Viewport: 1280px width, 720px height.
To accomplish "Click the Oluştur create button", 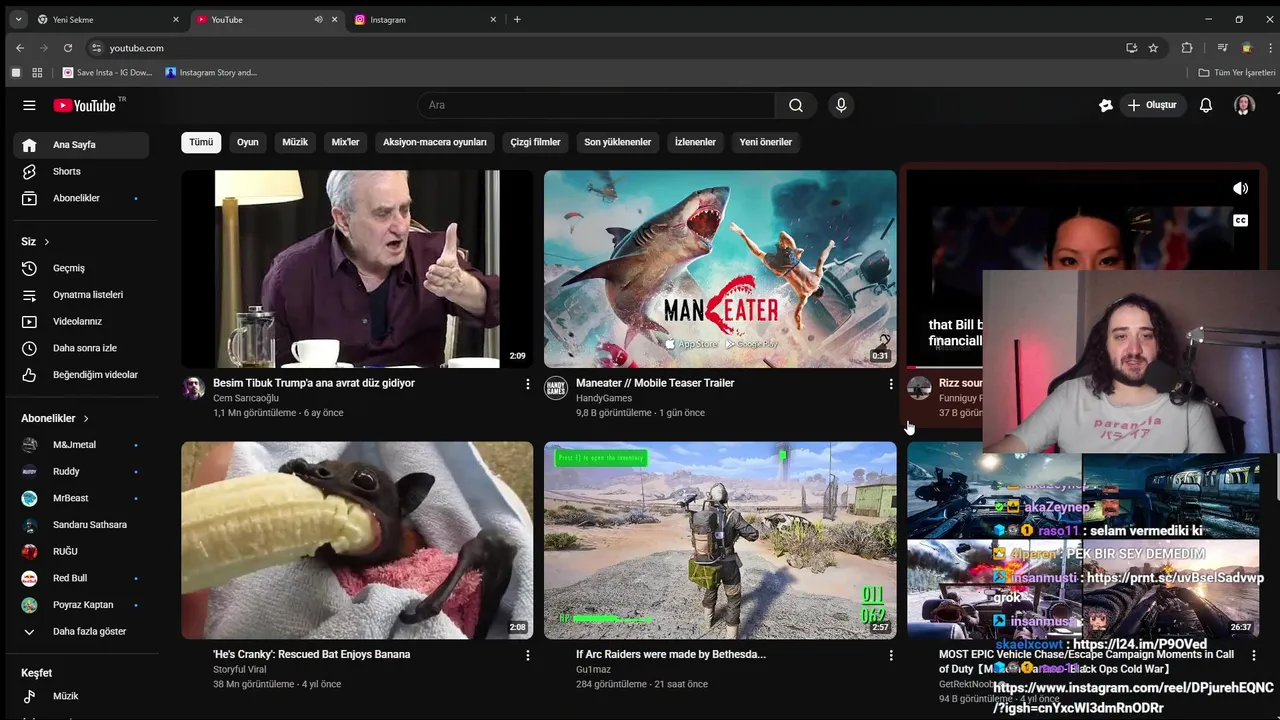I will coord(1152,105).
